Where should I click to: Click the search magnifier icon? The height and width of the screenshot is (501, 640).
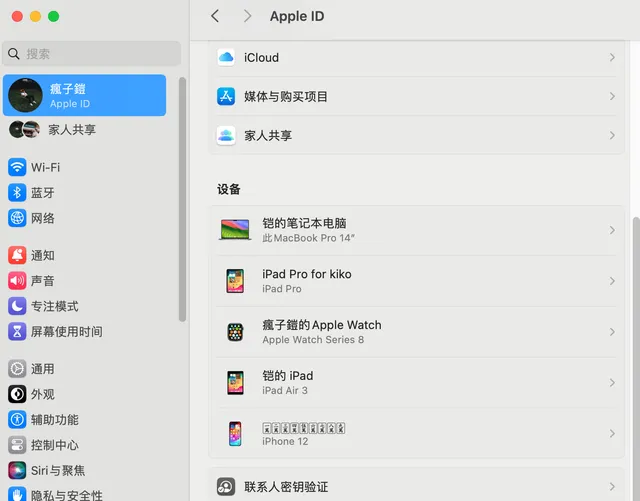(14, 53)
